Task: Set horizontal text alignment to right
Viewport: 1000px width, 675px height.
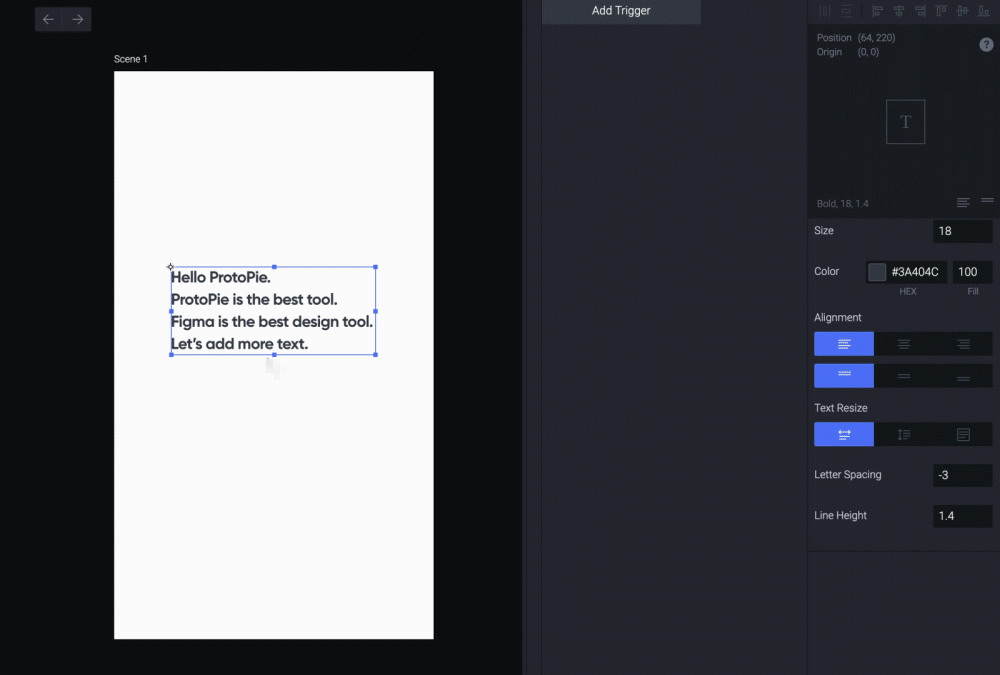Action: point(963,344)
